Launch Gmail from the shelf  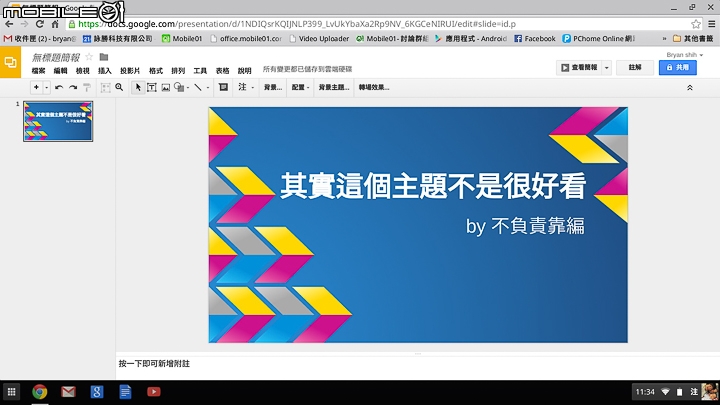point(68,392)
